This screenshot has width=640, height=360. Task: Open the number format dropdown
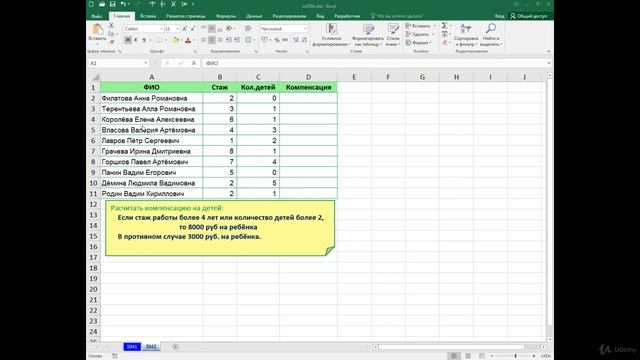point(305,29)
